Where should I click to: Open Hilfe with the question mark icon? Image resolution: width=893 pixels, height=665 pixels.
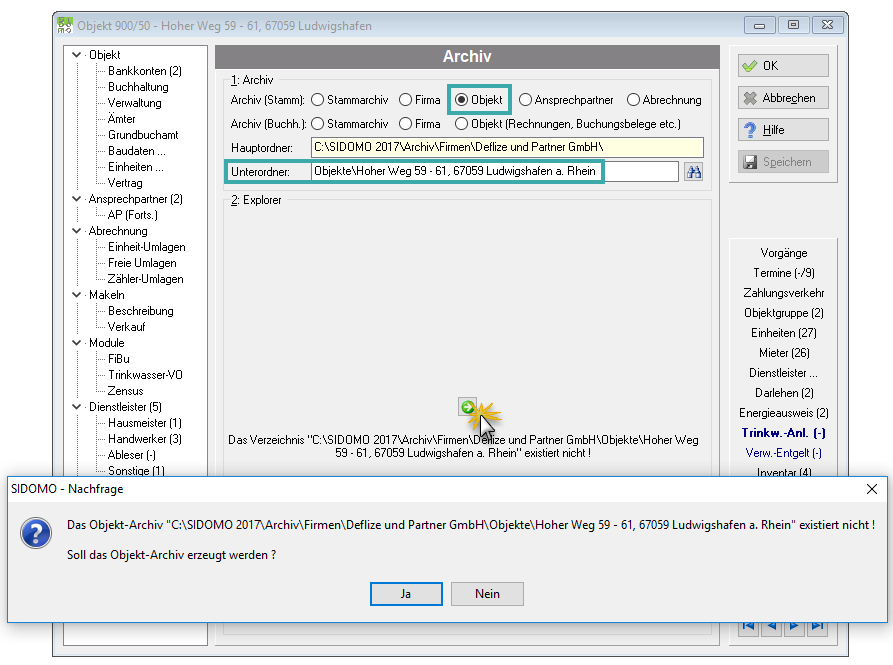coord(783,130)
